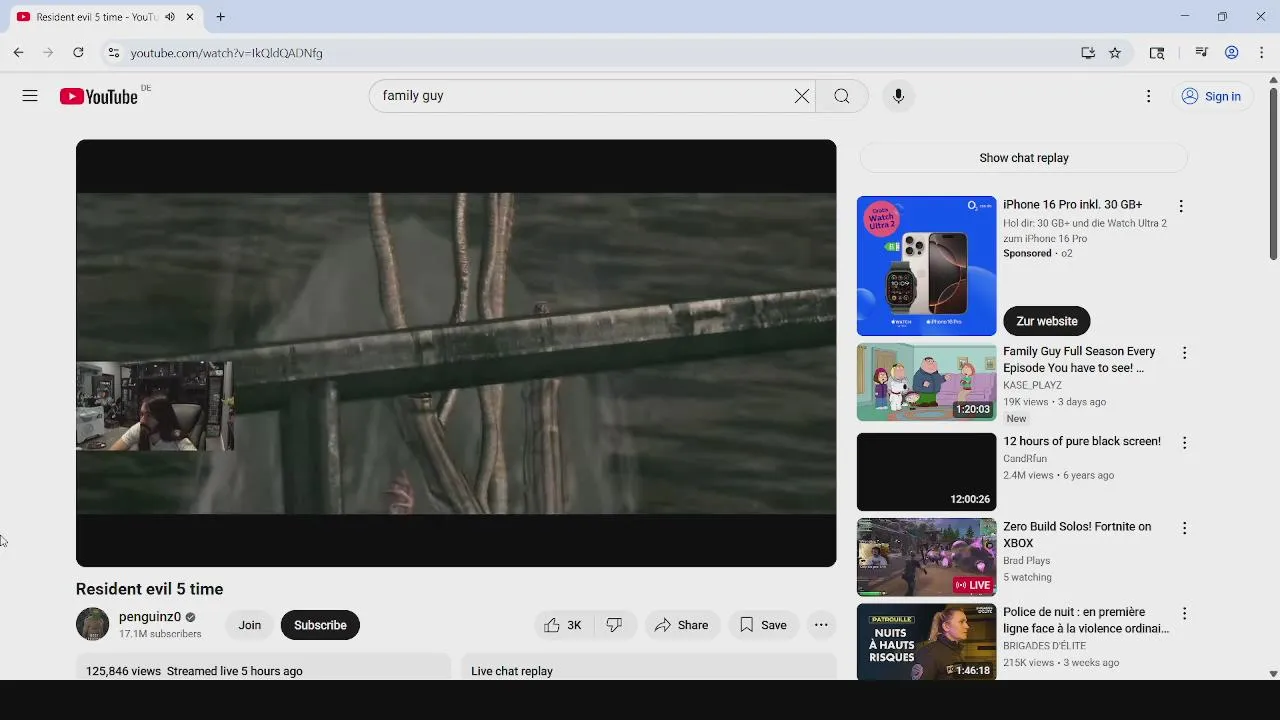Open options for Zero Build Solos Fortnite stream

tap(1184, 528)
